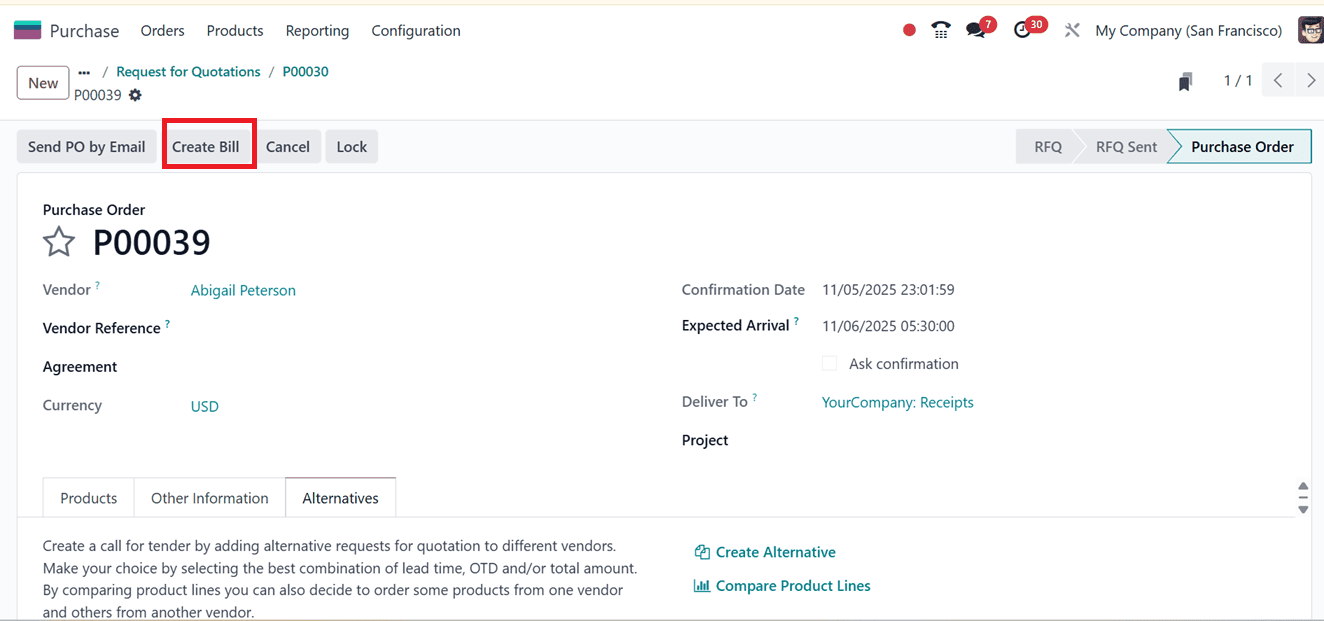The height and width of the screenshot is (621, 1324).
Task: Go to next record with right chevron
Action: pyautogui.click(x=1311, y=79)
